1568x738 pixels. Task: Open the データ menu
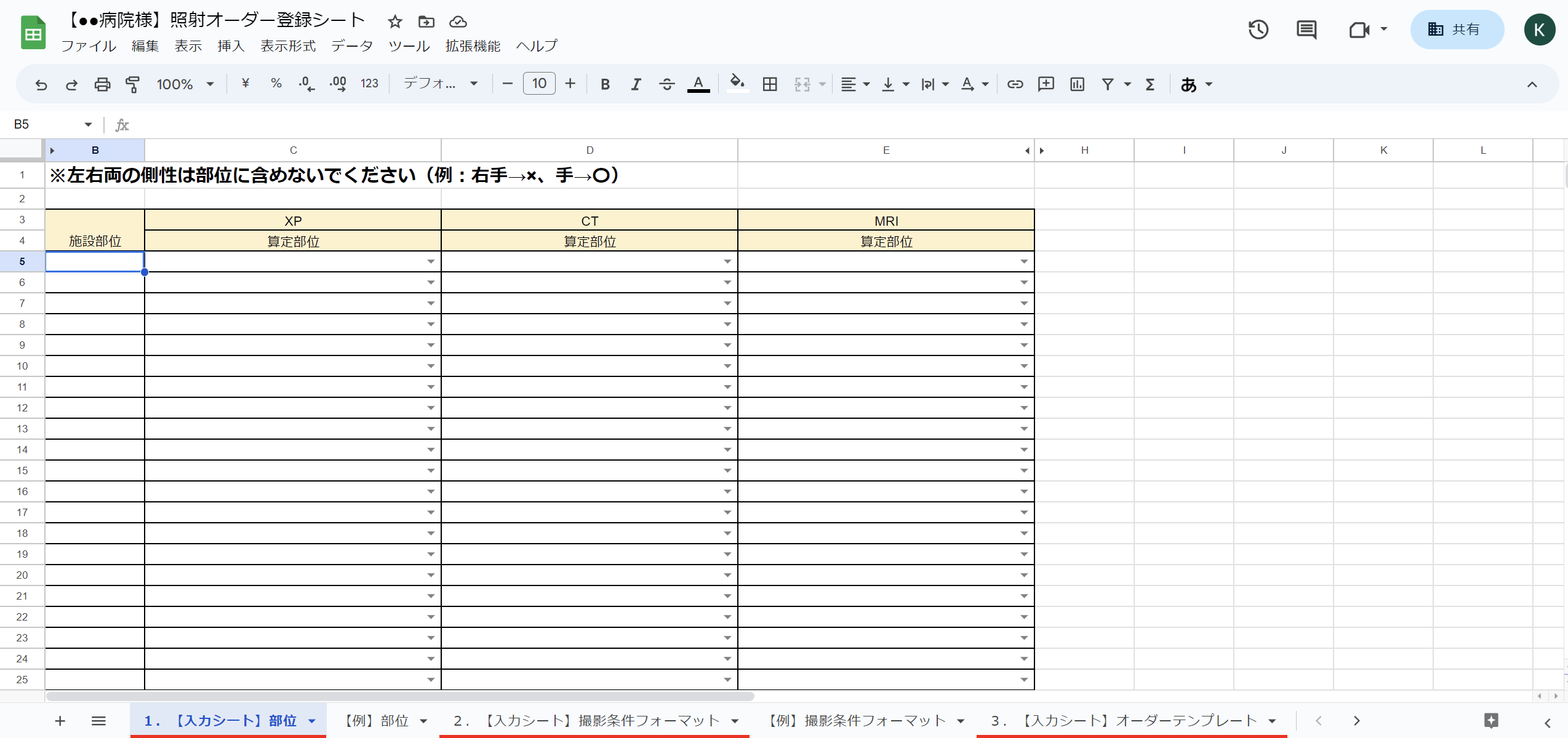[x=352, y=46]
